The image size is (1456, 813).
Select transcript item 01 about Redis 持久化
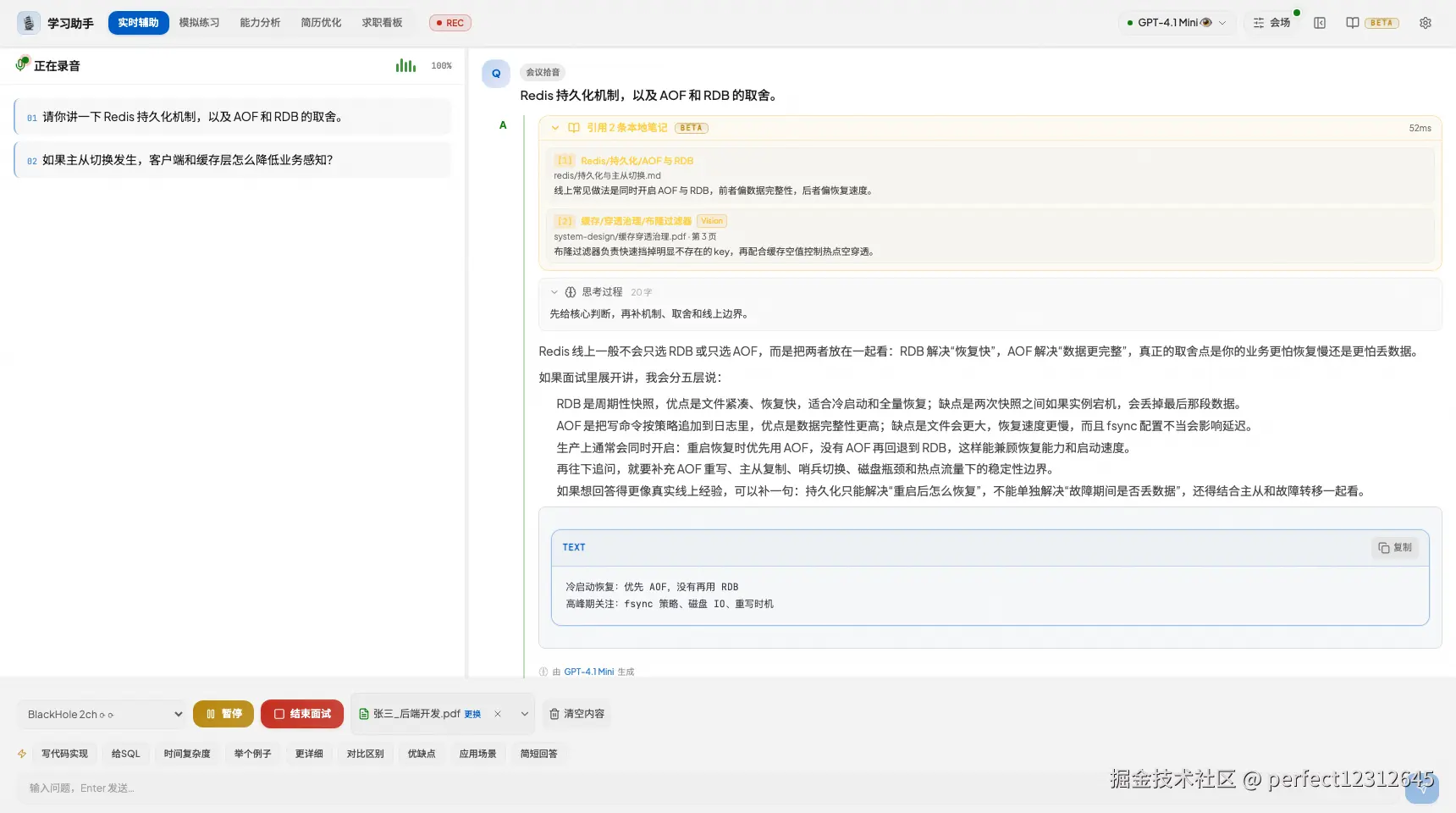(x=233, y=117)
